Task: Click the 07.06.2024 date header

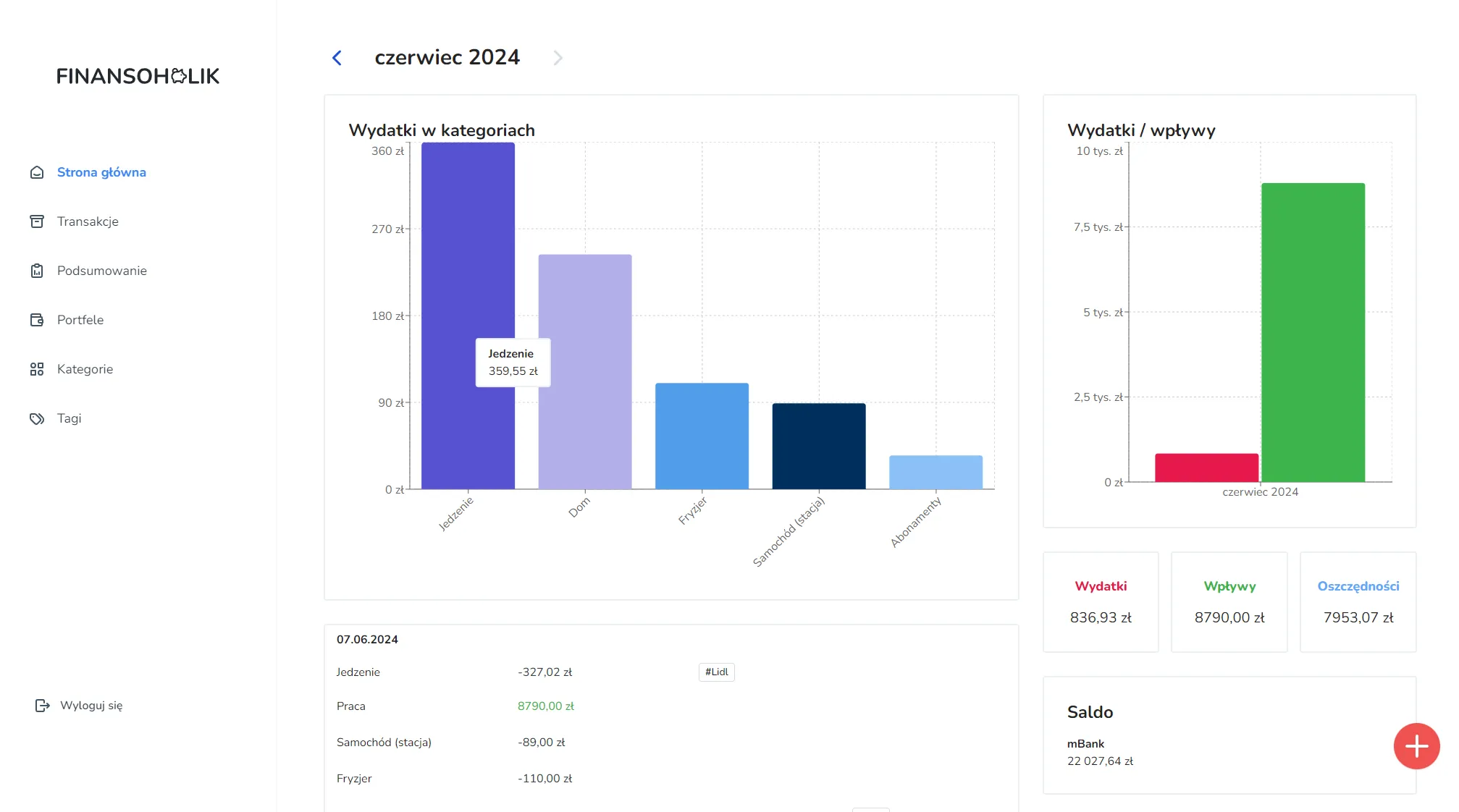Action: (x=367, y=639)
